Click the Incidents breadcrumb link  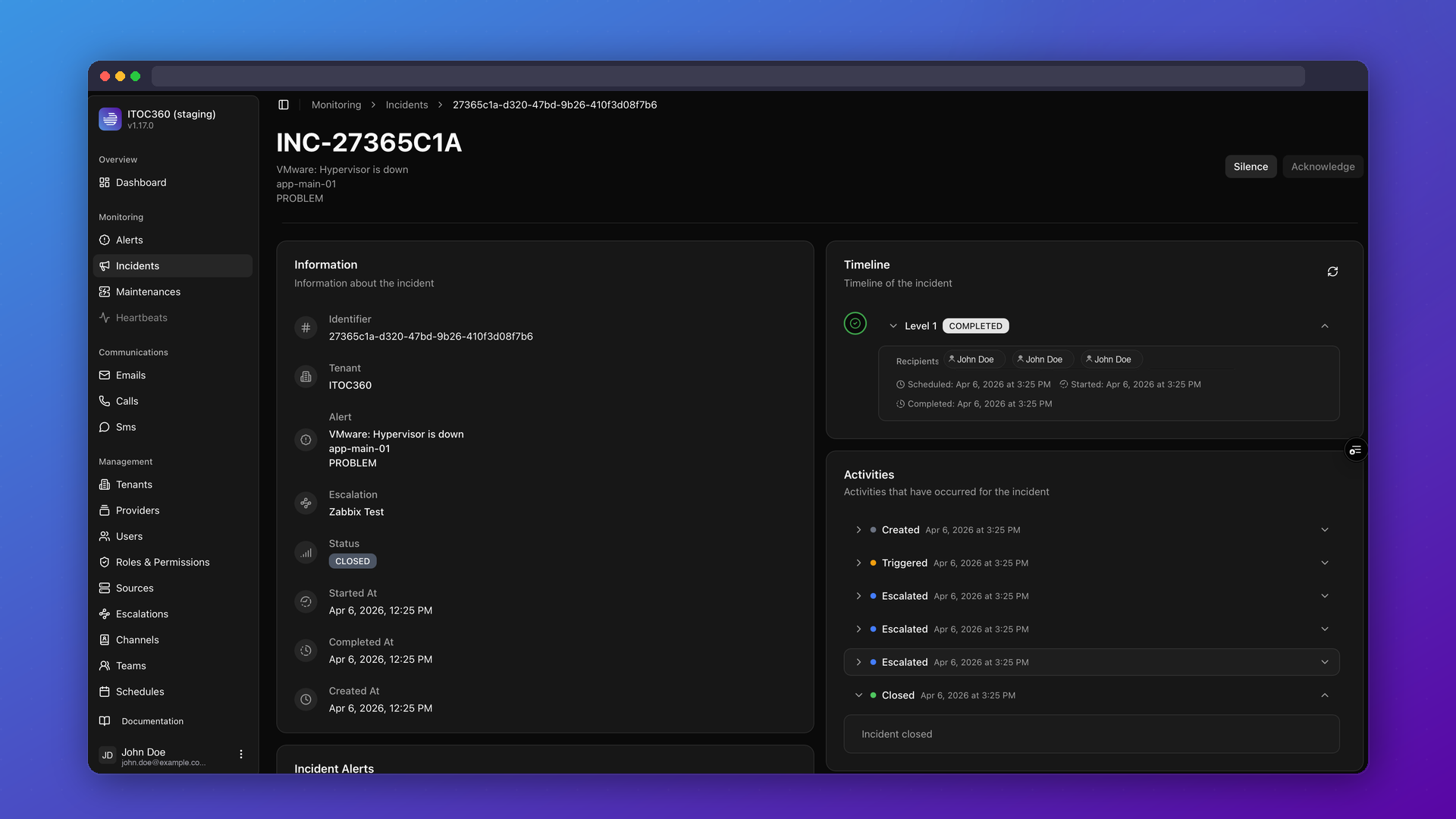[x=406, y=105]
